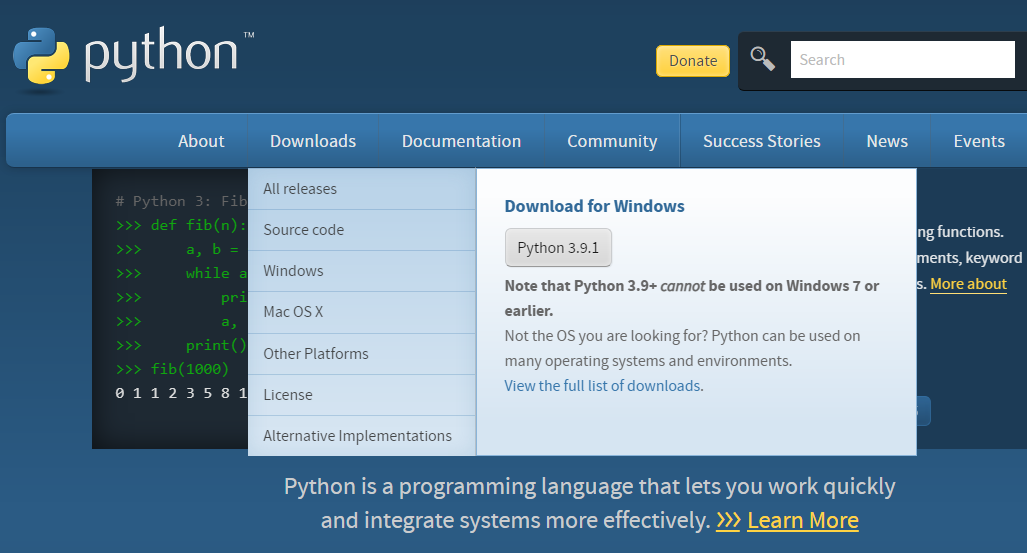1027x553 pixels.
Task: Select All releases from Downloads submenu
Action: pos(362,189)
